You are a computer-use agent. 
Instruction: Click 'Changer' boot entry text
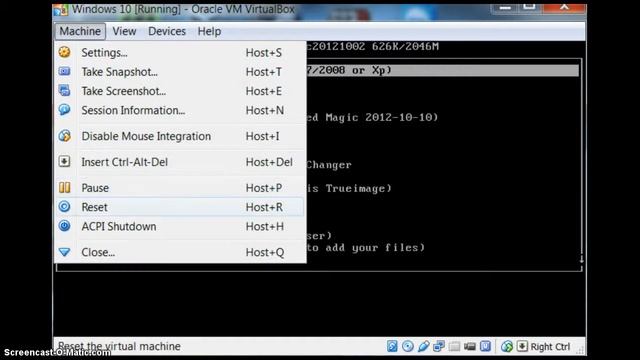pos(329,165)
